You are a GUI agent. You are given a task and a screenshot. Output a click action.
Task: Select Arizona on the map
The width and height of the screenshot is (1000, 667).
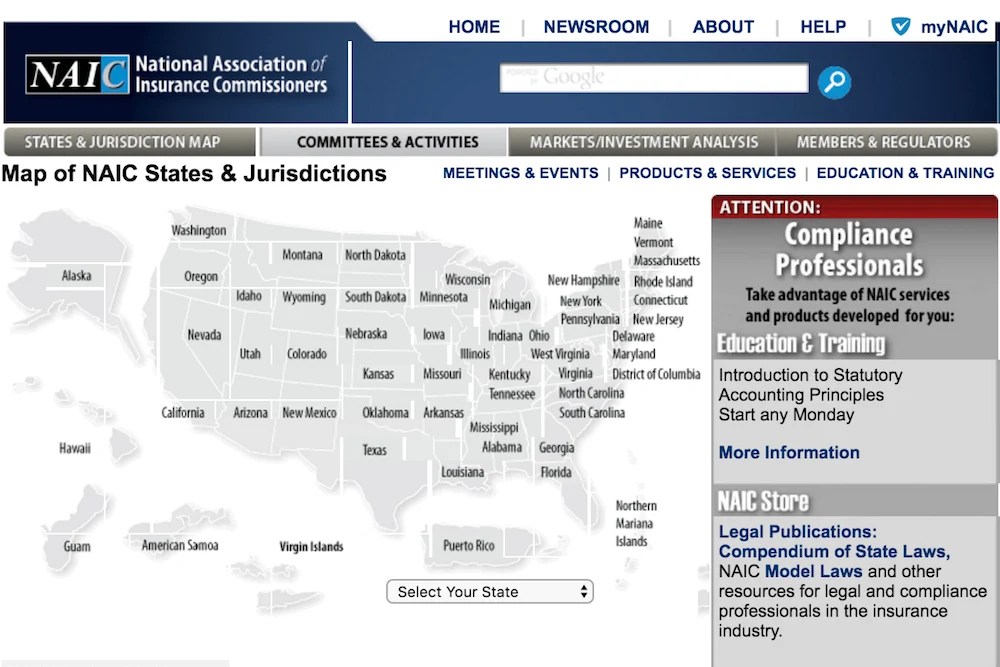click(250, 412)
